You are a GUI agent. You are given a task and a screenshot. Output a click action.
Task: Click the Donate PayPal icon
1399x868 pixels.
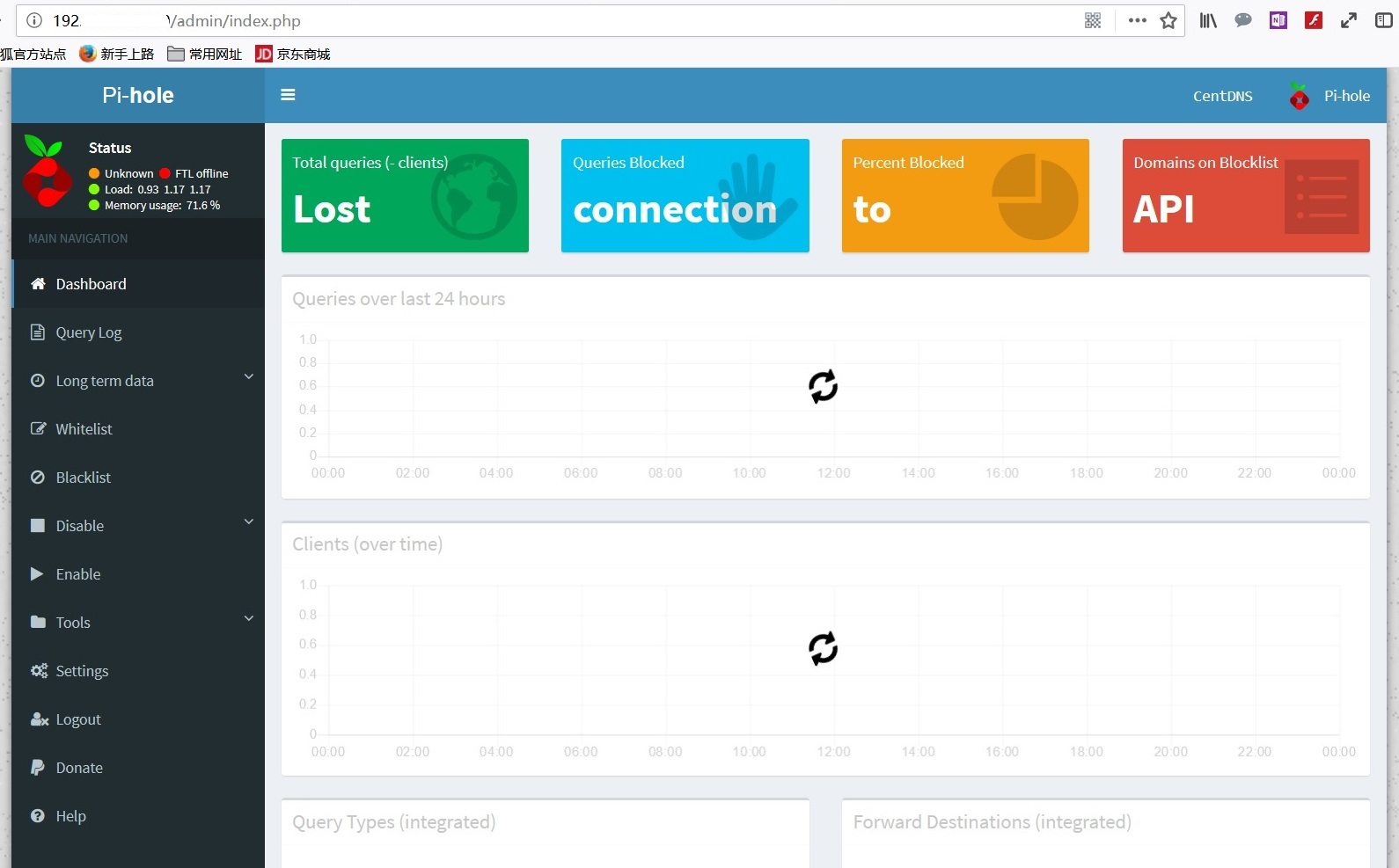coord(38,768)
